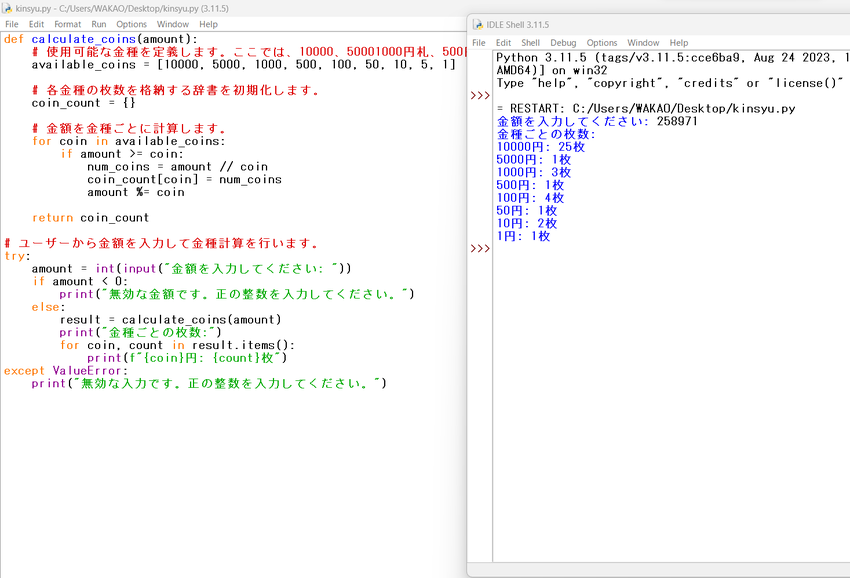
Task: Click the IDLE Shell 3.11.5 title bar
Action: pyautogui.click(x=658, y=25)
